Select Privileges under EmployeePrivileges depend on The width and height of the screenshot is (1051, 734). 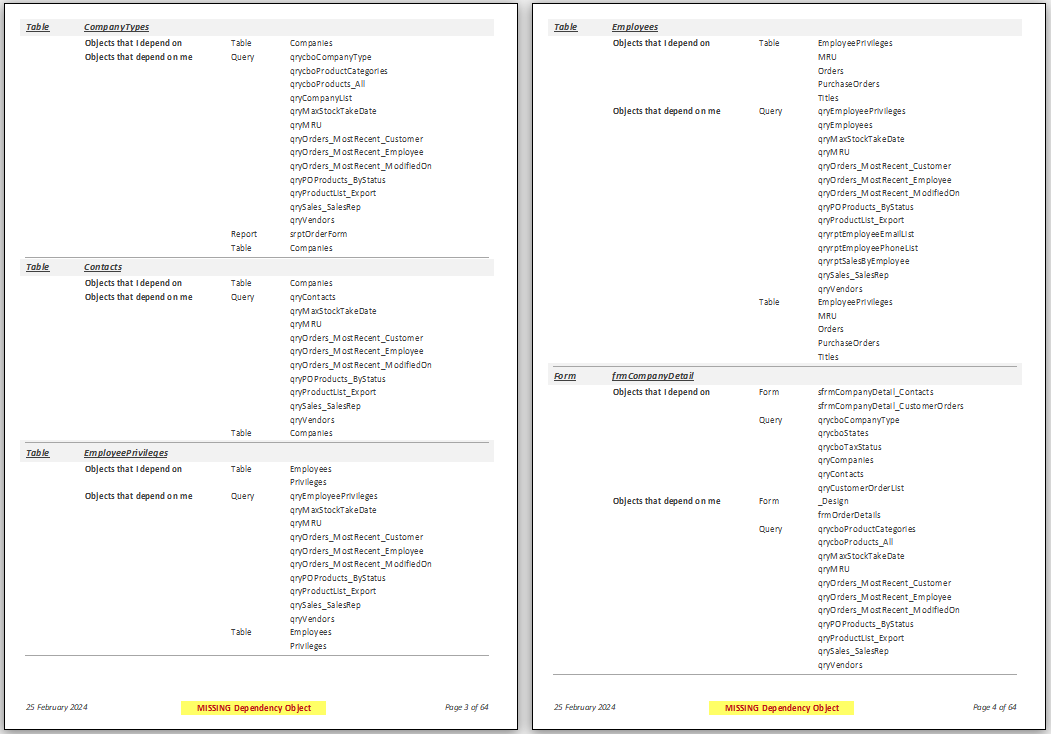pos(308,482)
